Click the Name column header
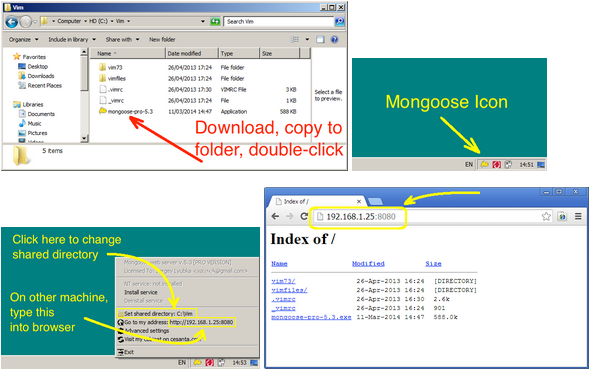Image resolution: width=590 pixels, height=370 pixels. click(128, 53)
